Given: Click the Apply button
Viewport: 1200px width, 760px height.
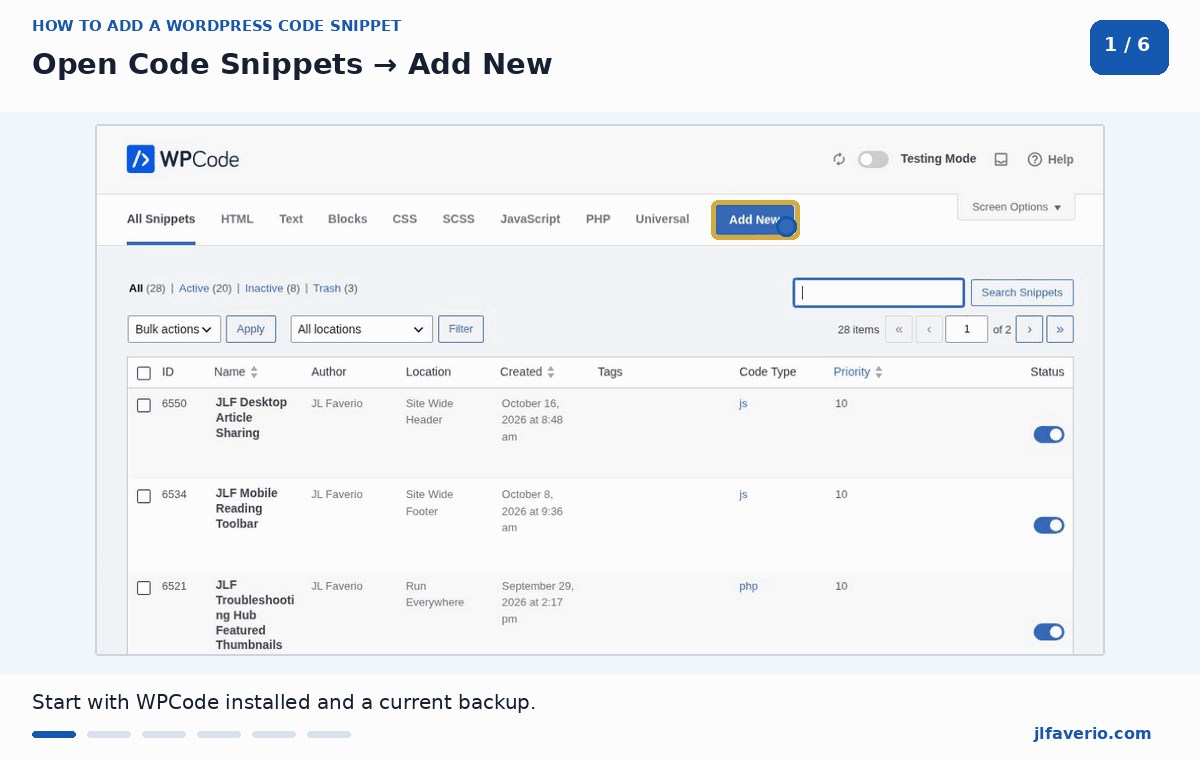Looking at the screenshot, I should pos(251,329).
